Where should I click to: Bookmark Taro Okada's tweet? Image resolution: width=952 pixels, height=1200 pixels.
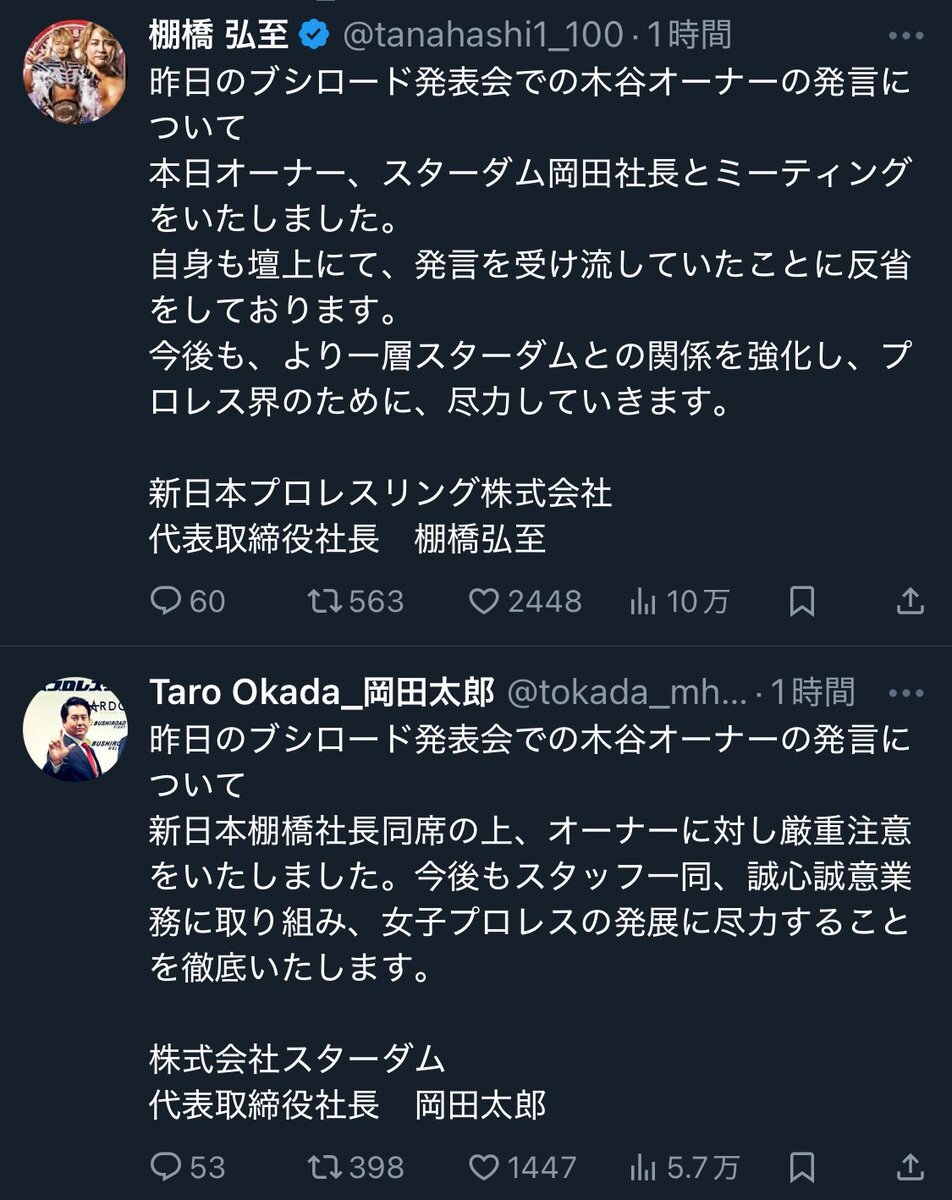801,1166
